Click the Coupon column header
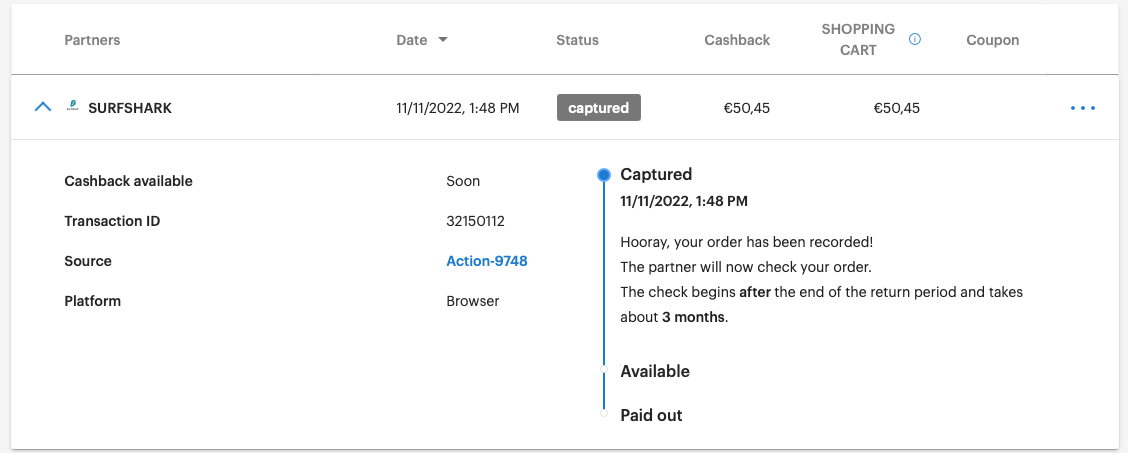 (993, 40)
